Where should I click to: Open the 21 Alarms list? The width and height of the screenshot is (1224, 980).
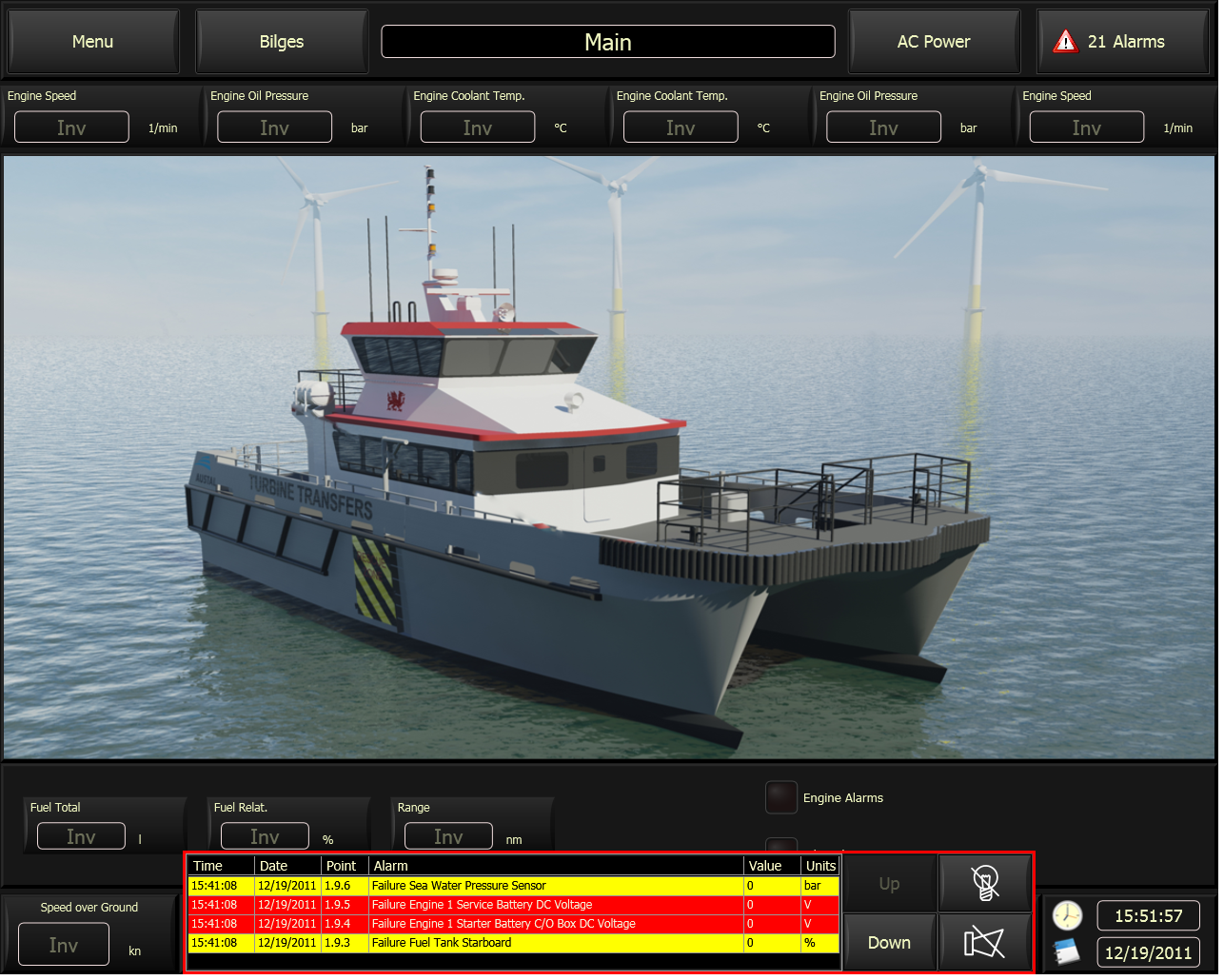click(x=1121, y=42)
